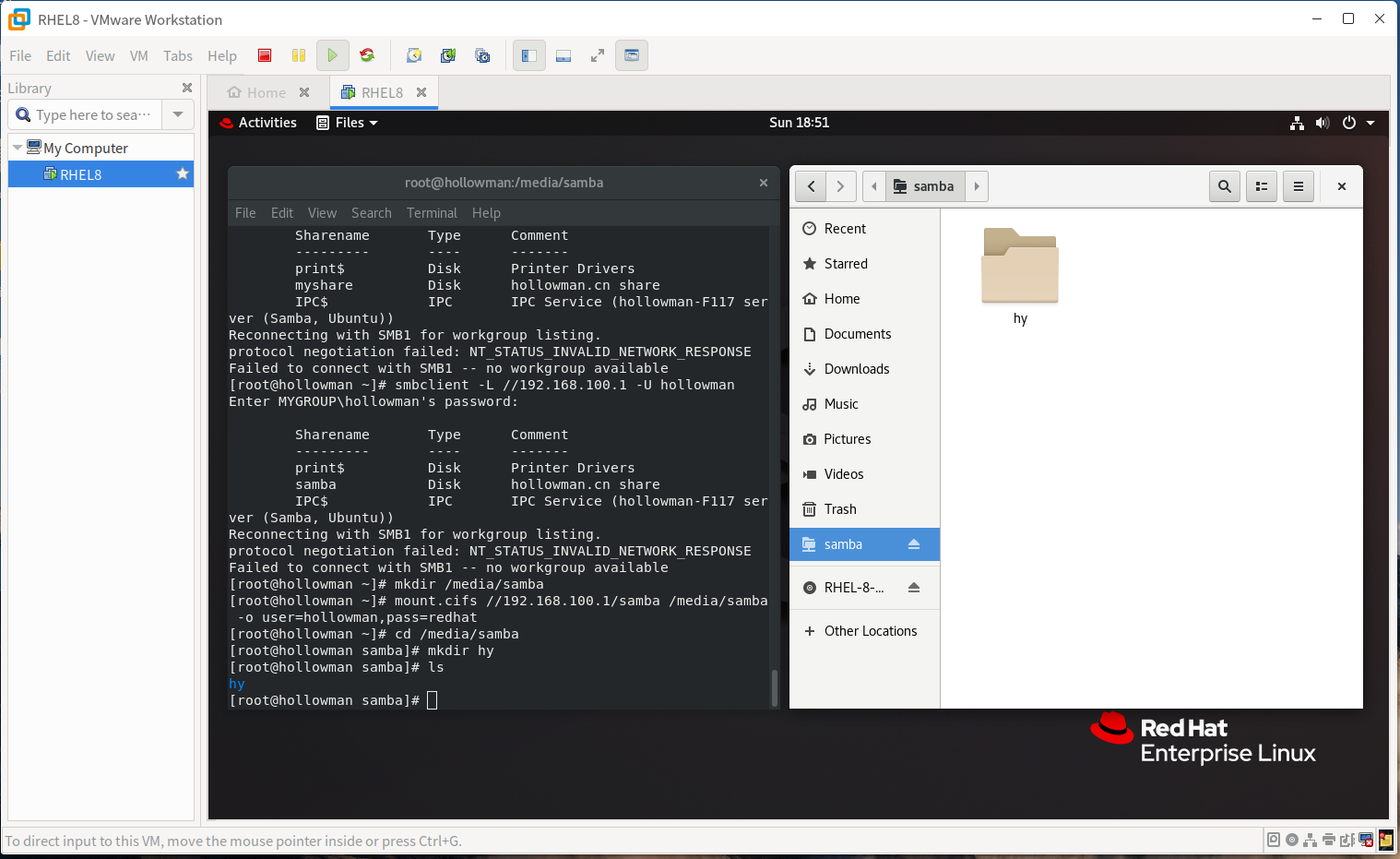Open the Files hamburger menu

coord(1299,186)
